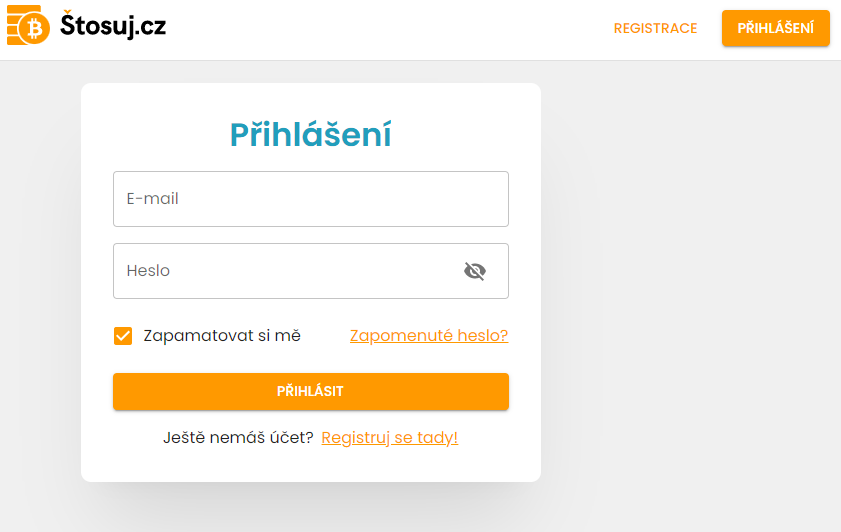Click the Štosuj.cz wordmark in header

tap(113, 25)
